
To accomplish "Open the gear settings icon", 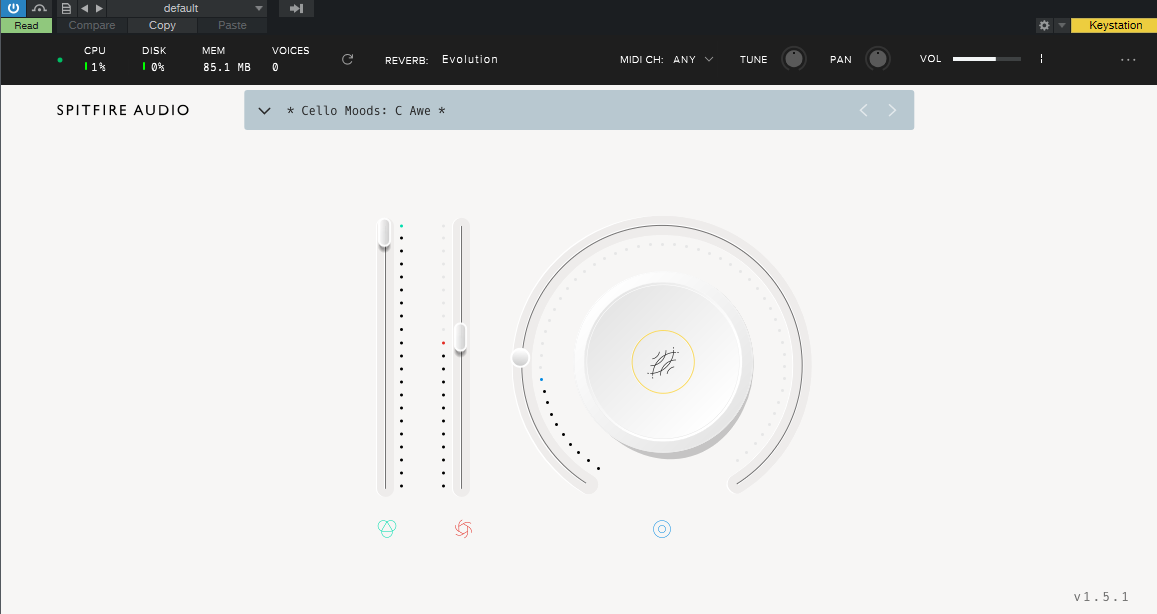I will pos(1044,25).
